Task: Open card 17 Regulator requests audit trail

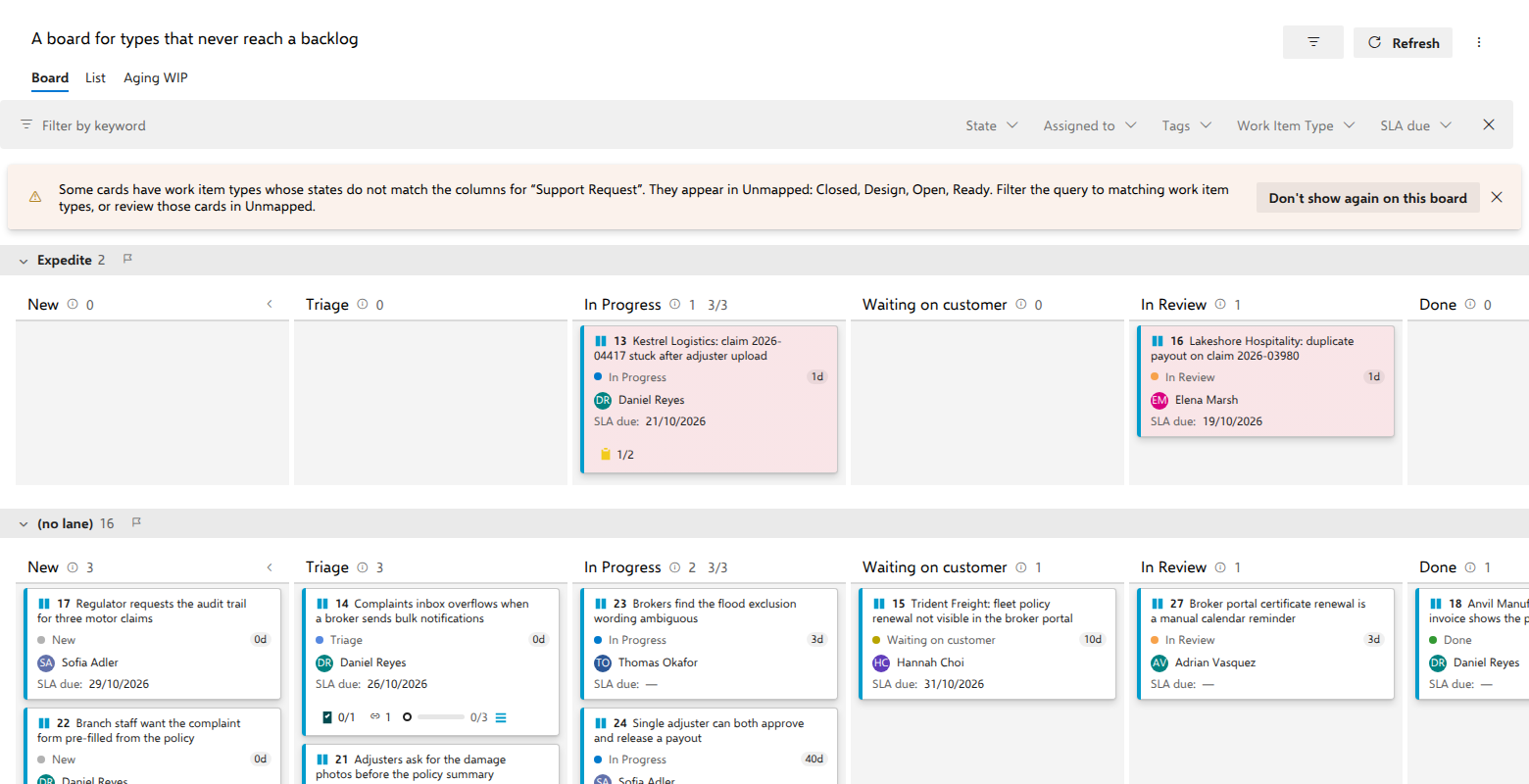Action: (142, 611)
